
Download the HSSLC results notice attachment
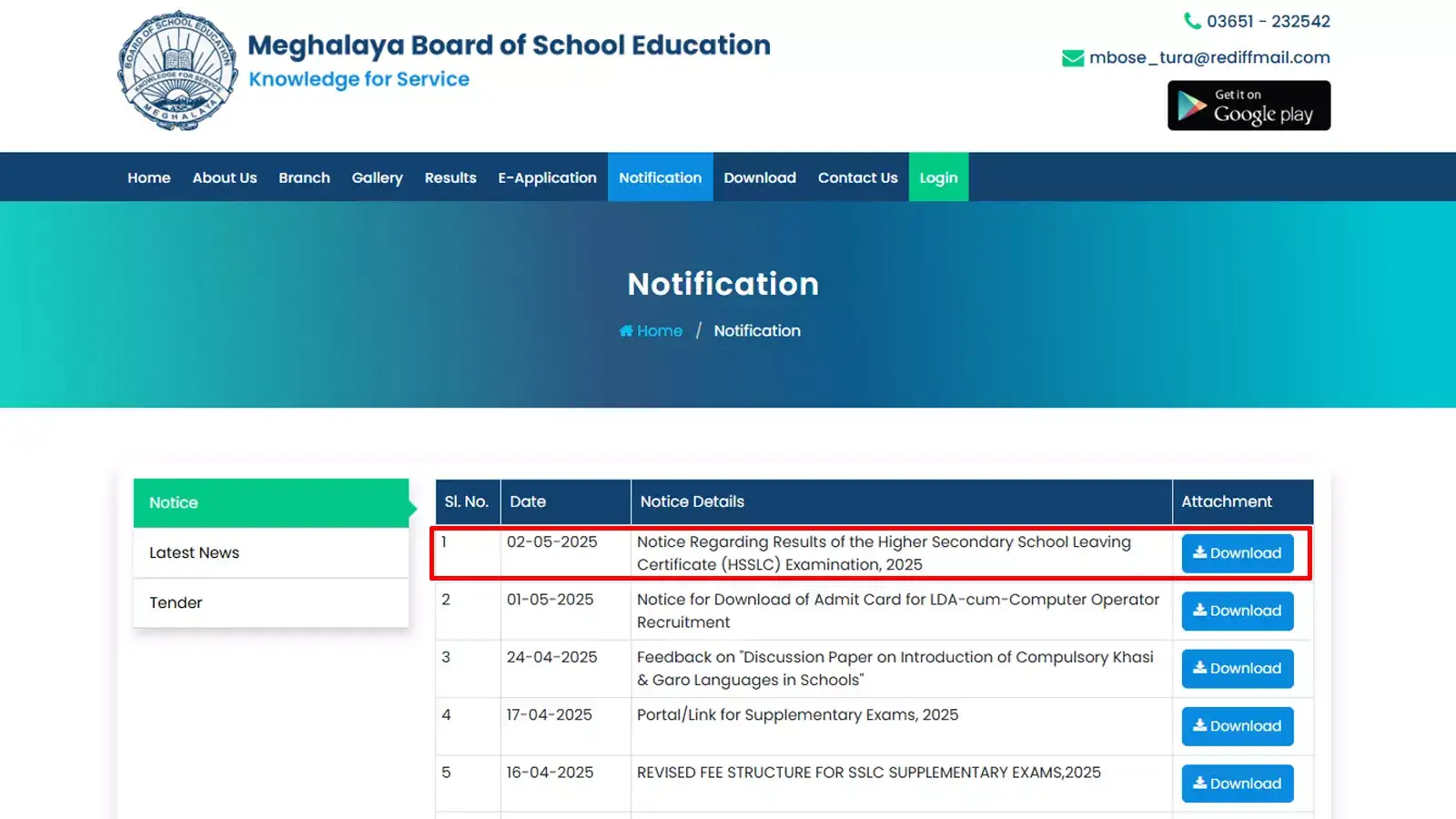[x=1237, y=553]
